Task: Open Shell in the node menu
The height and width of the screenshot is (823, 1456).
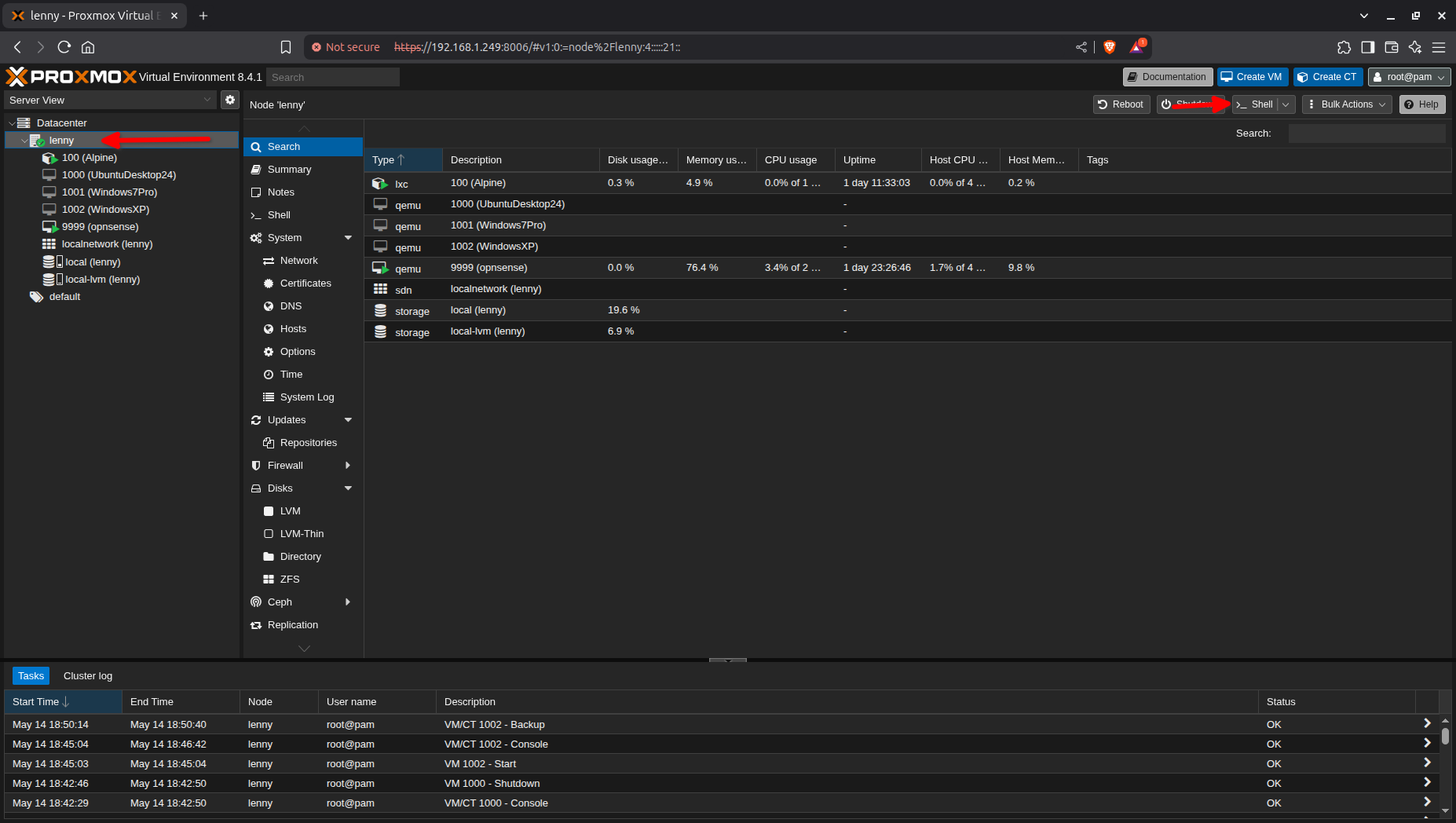Action: pos(279,215)
